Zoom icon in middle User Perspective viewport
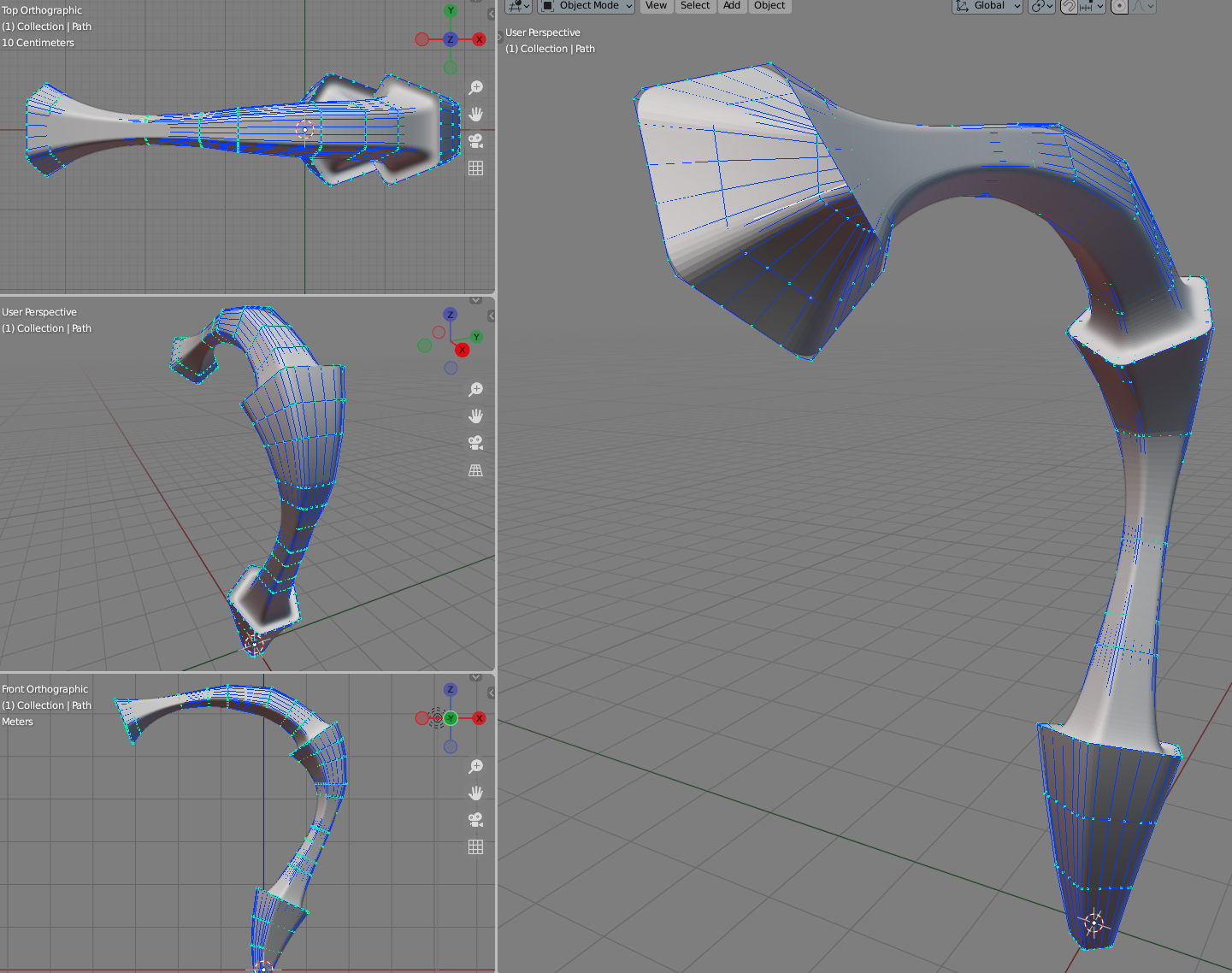1232x973 pixels. pyautogui.click(x=476, y=390)
